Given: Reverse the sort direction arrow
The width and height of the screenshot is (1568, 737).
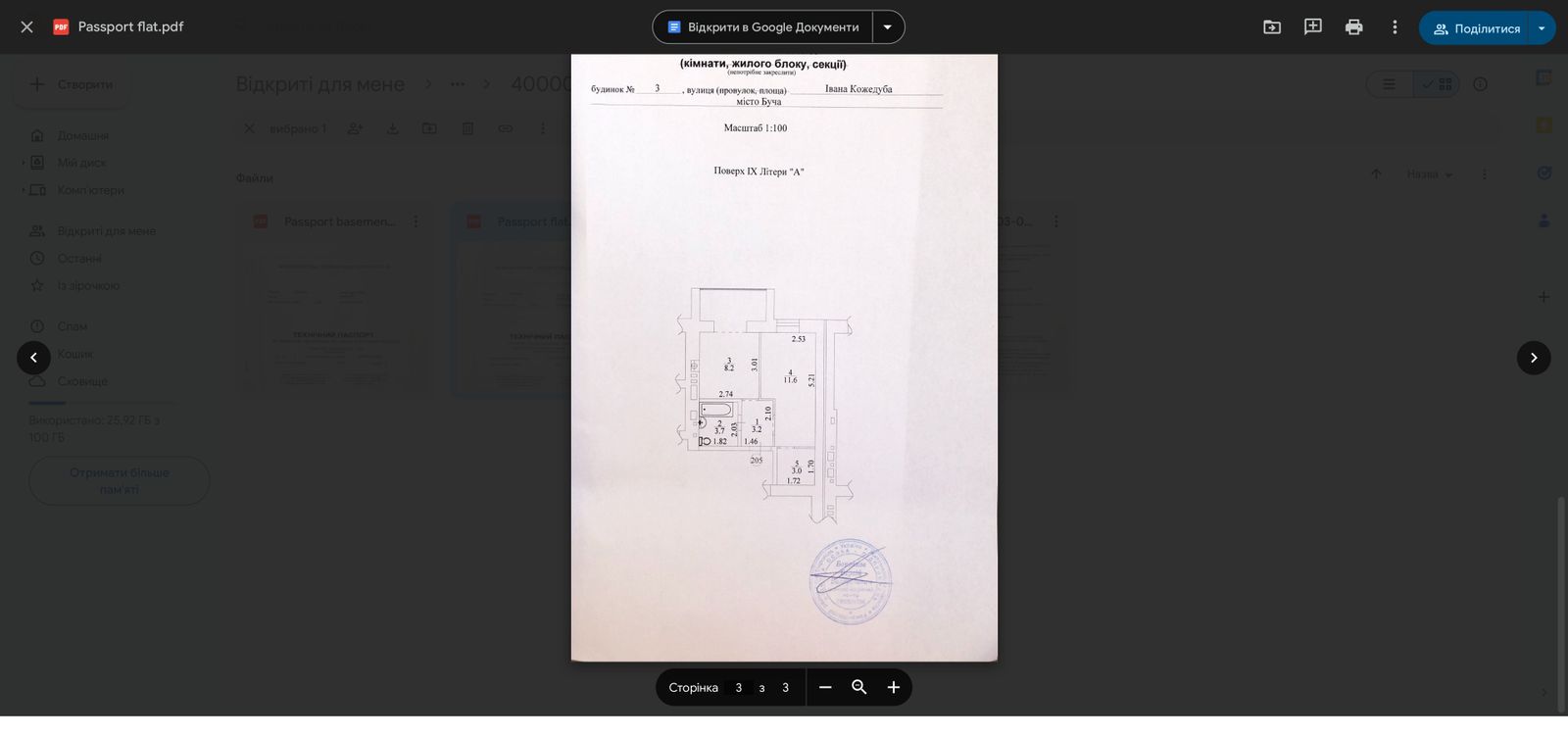Looking at the screenshot, I should coord(1376,174).
